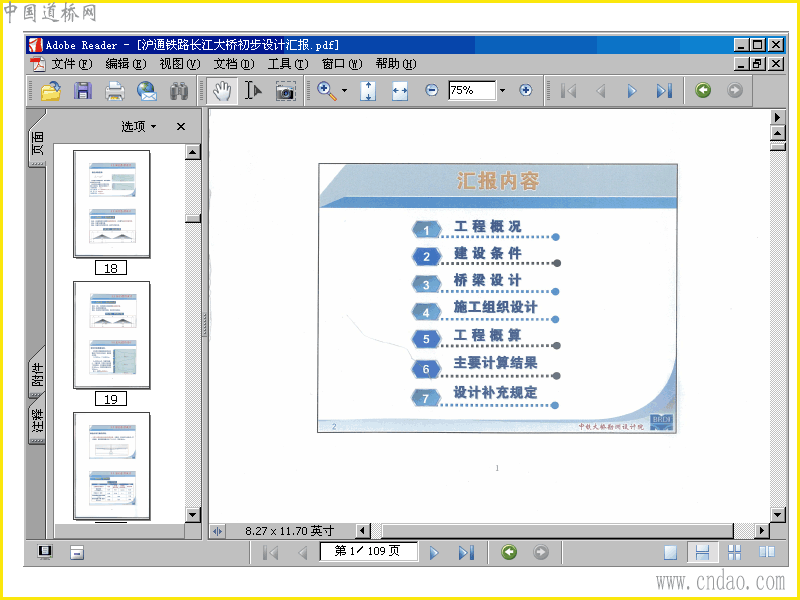Close the pages panel with the X
800x600 pixels.
[181, 126]
